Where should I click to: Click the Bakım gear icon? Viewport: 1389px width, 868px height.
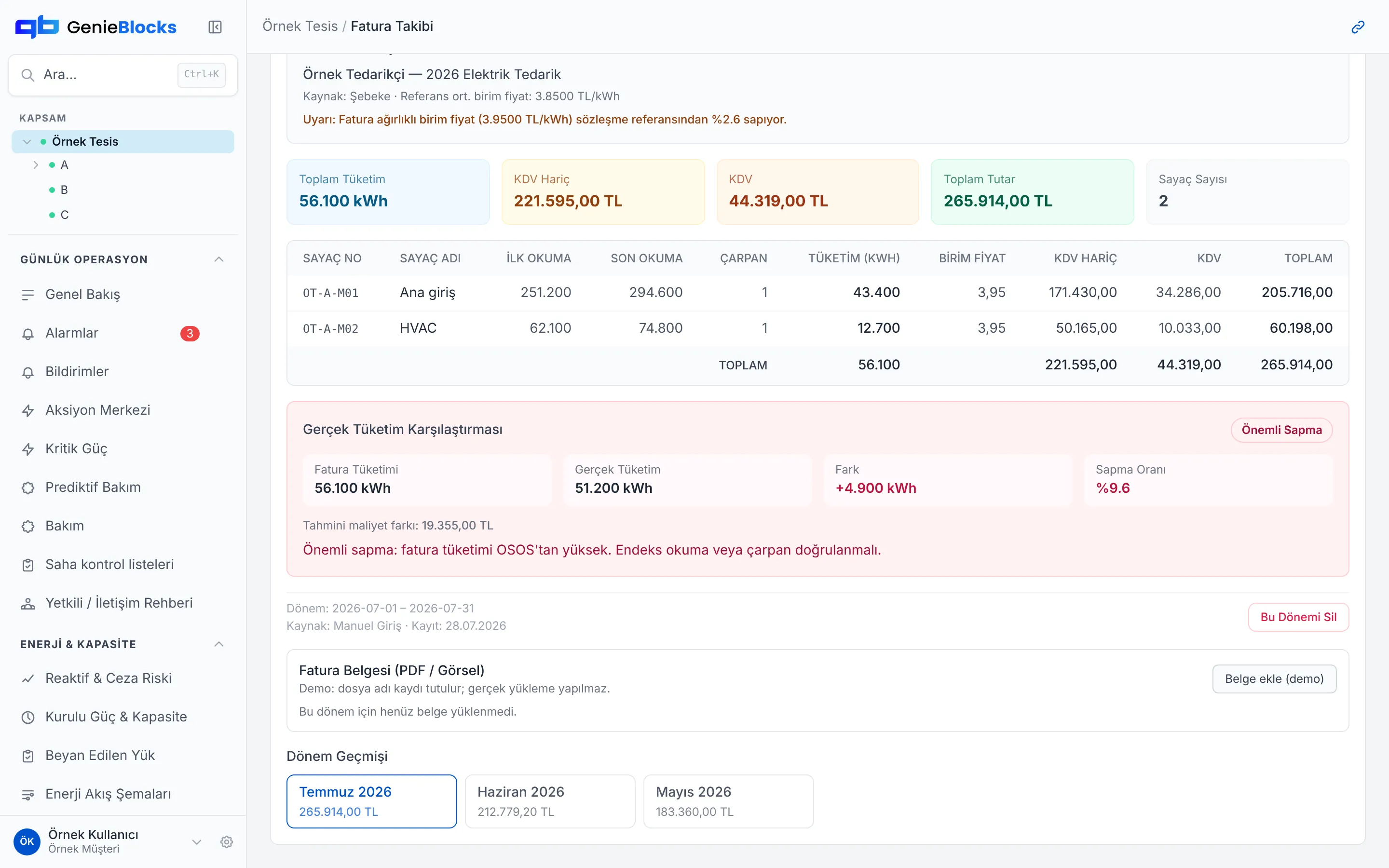(27, 526)
